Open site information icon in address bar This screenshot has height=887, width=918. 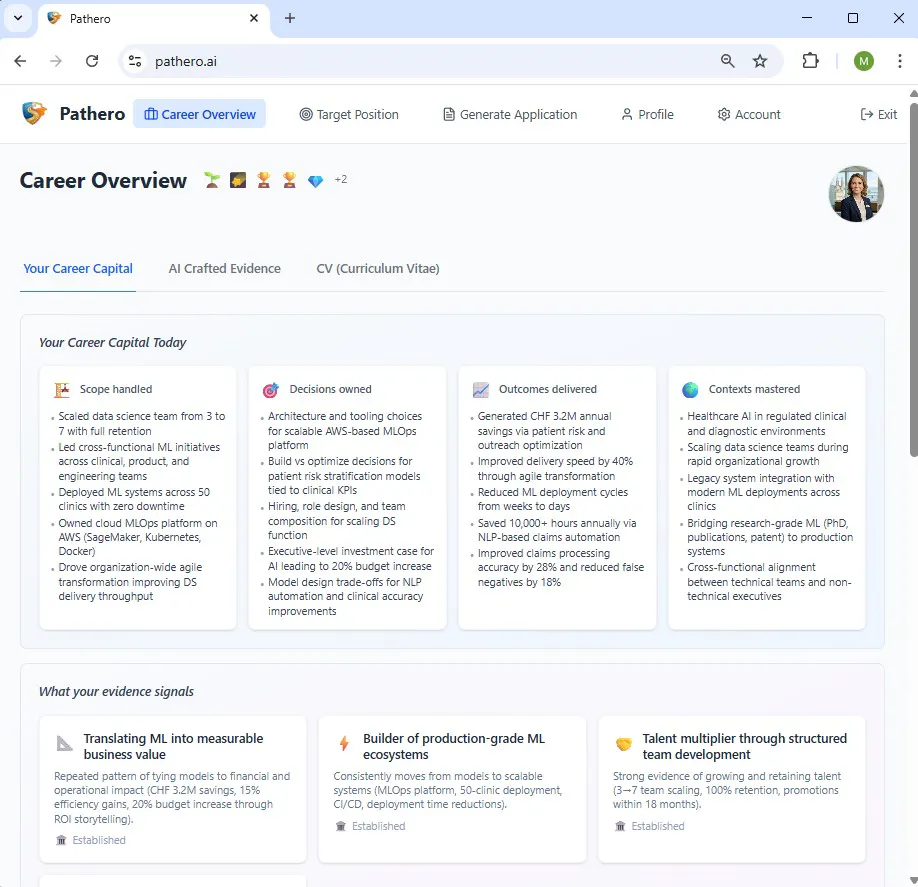pos(135,61)
